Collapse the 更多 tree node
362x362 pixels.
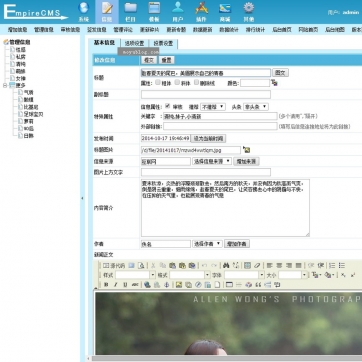5,85
